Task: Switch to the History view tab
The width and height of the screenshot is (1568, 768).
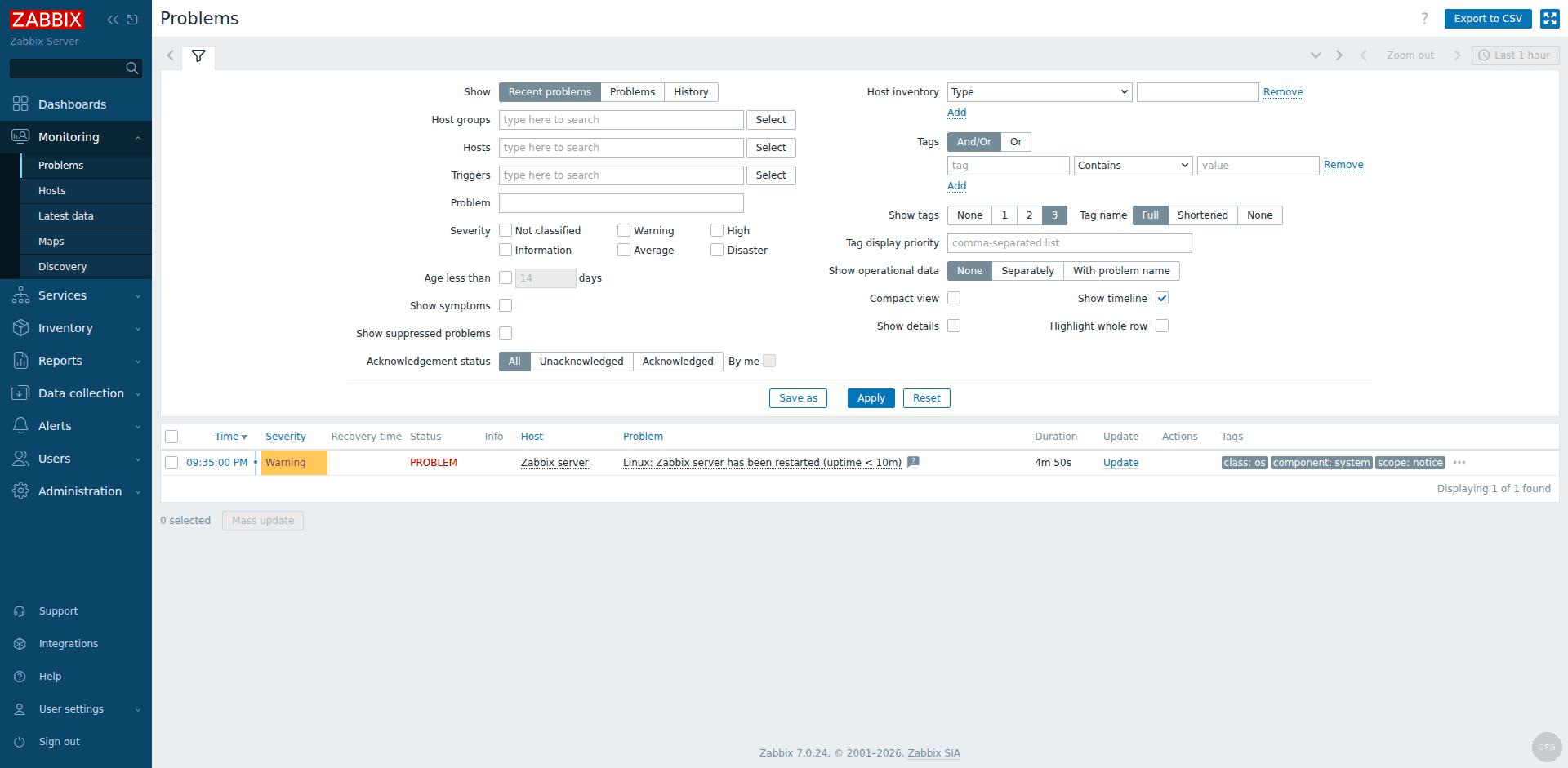Action: (690, 91)
